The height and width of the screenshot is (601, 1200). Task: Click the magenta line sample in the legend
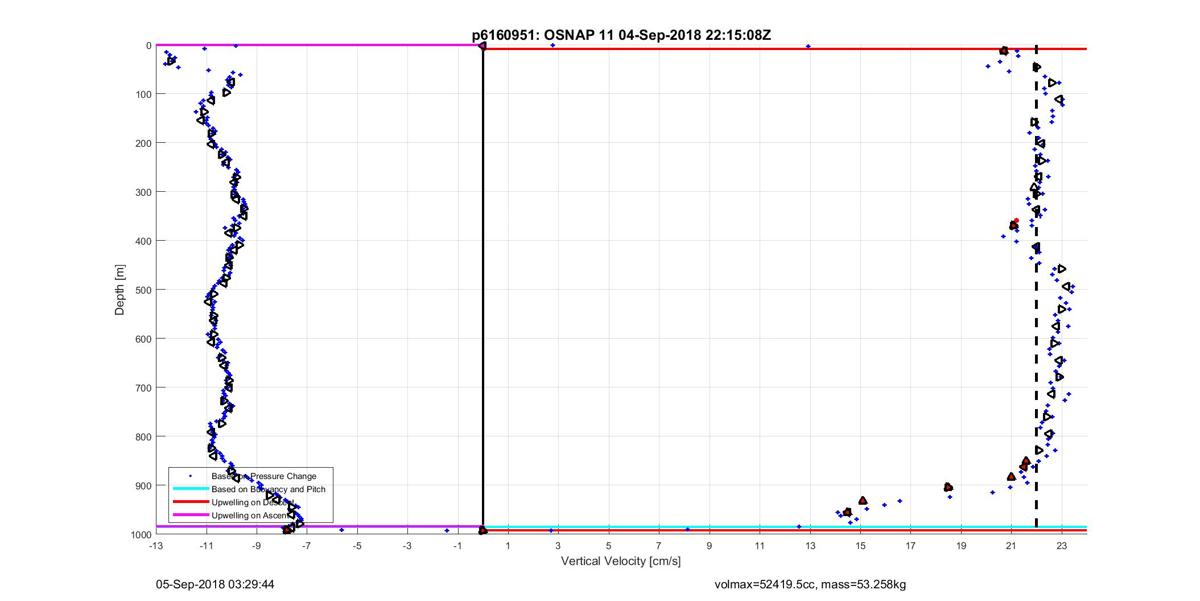click(190, 514)
